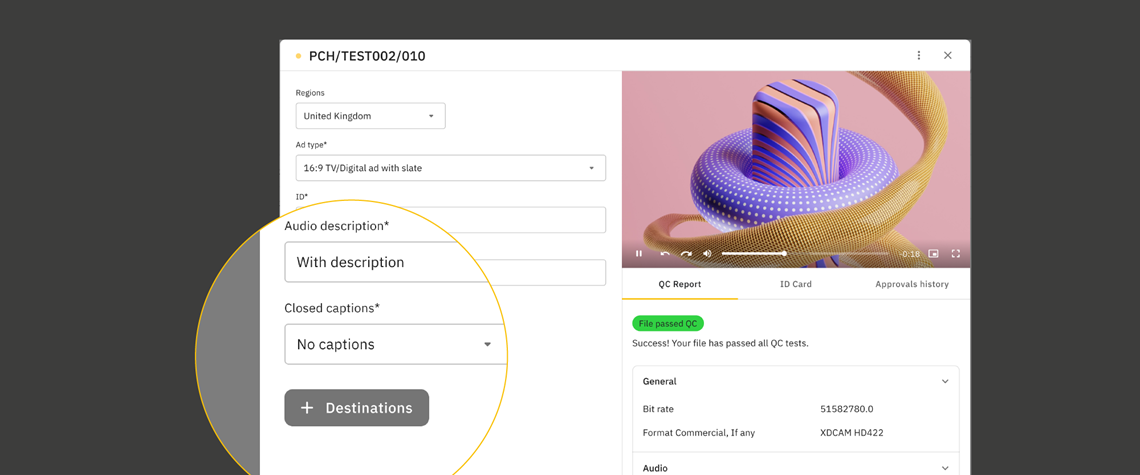Close the PCH/TEST002/010 dialog
Image resolution: width=1140 pixels, height=475 pixels.
[x=947, y=55]
